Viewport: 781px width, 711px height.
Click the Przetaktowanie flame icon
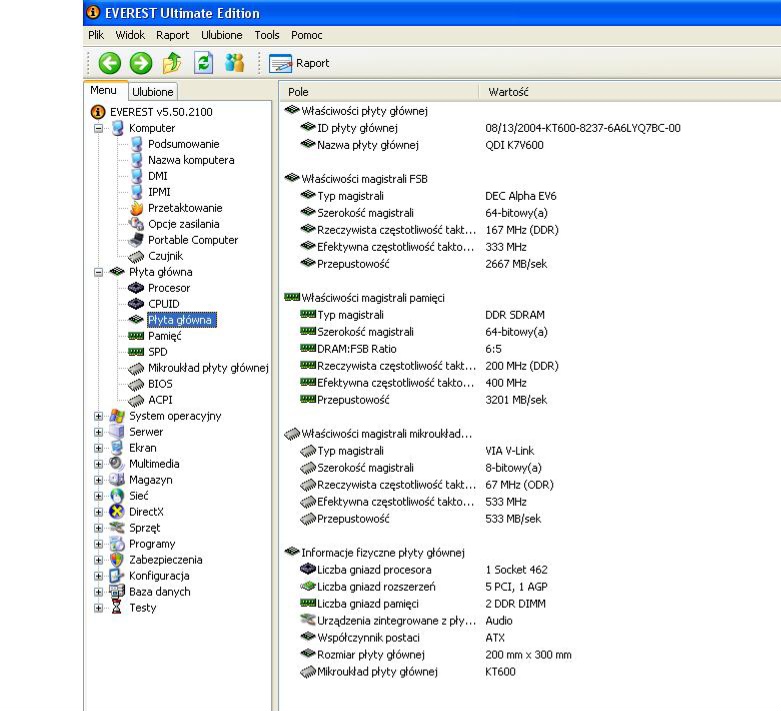(x=136, y=208)
